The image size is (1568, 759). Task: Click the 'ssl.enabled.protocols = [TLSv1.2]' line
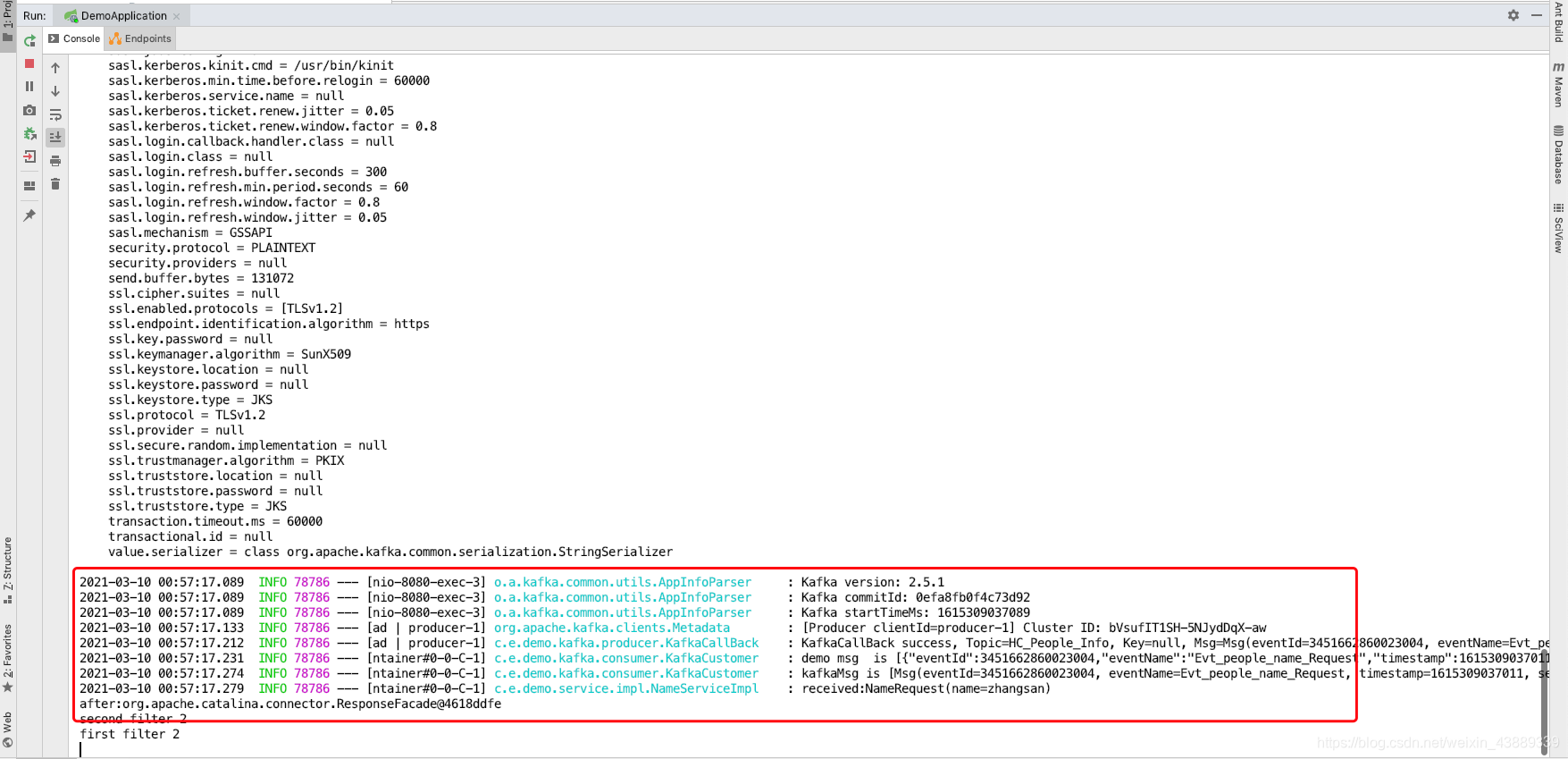[226, 308]
